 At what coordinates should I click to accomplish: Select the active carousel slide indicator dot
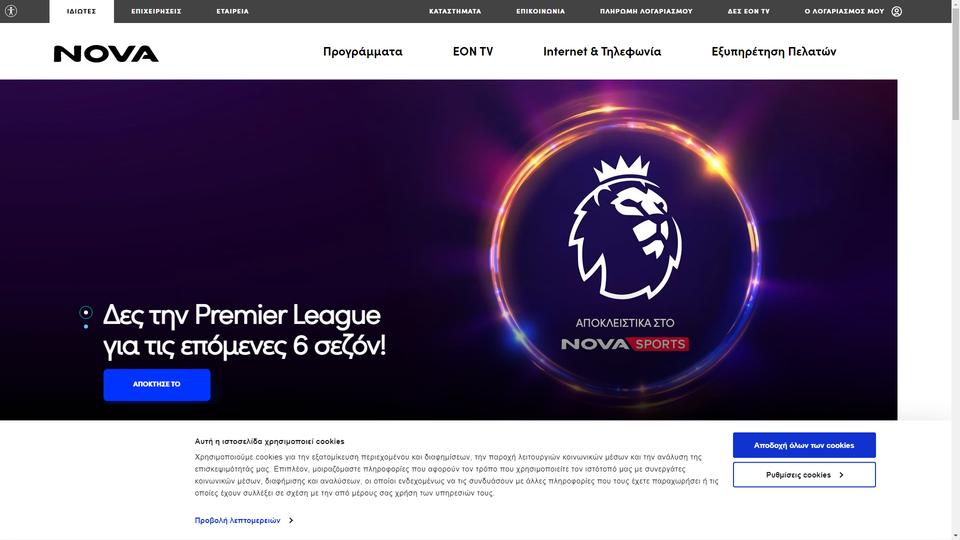pyautogui.click(x=86, y=313)
